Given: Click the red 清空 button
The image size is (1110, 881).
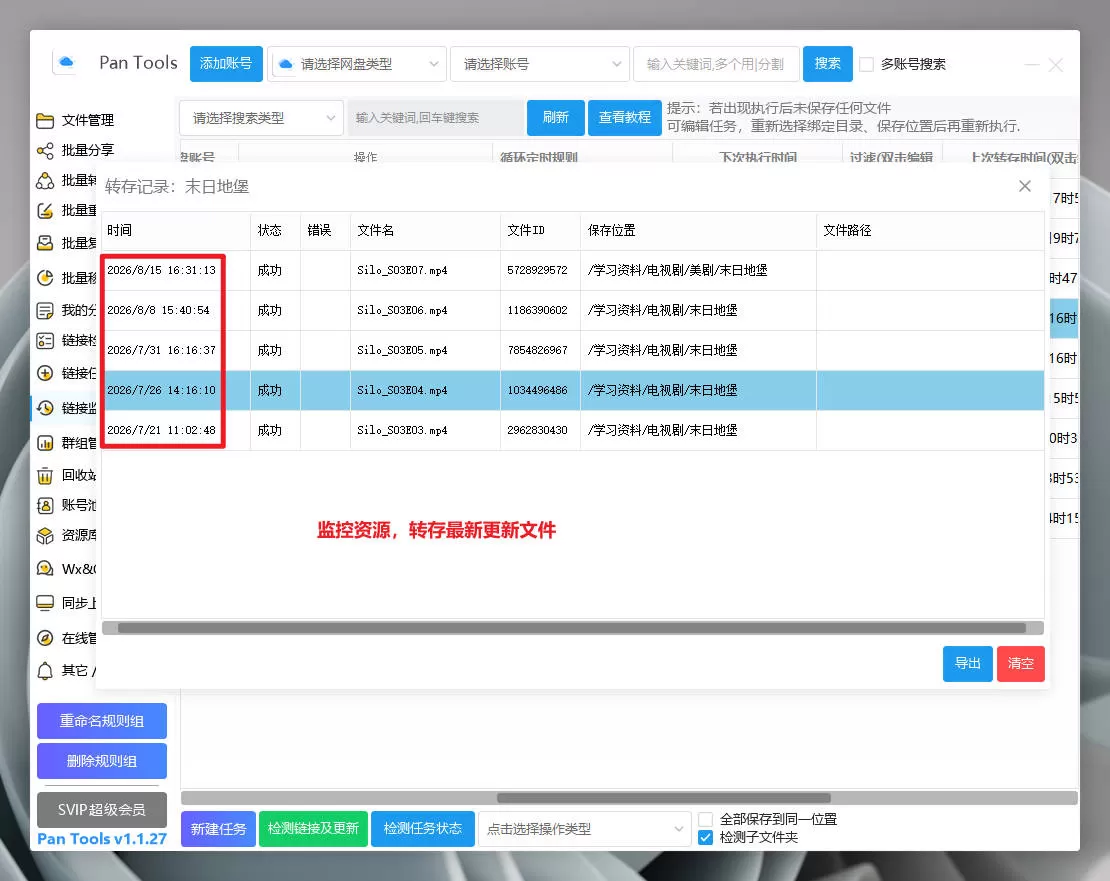Looking at the screenshot, I should [1020, 664].
